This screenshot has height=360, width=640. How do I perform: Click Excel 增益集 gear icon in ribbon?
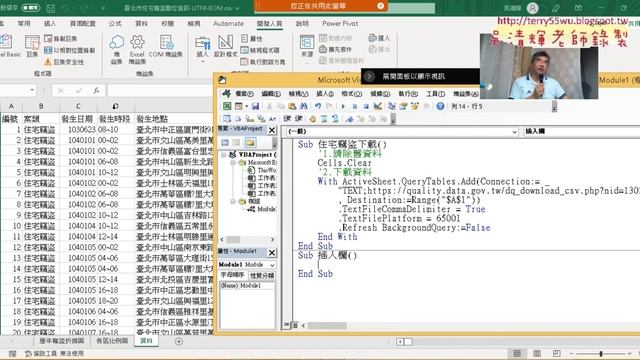pyautogui.click(x=137, y=49)
